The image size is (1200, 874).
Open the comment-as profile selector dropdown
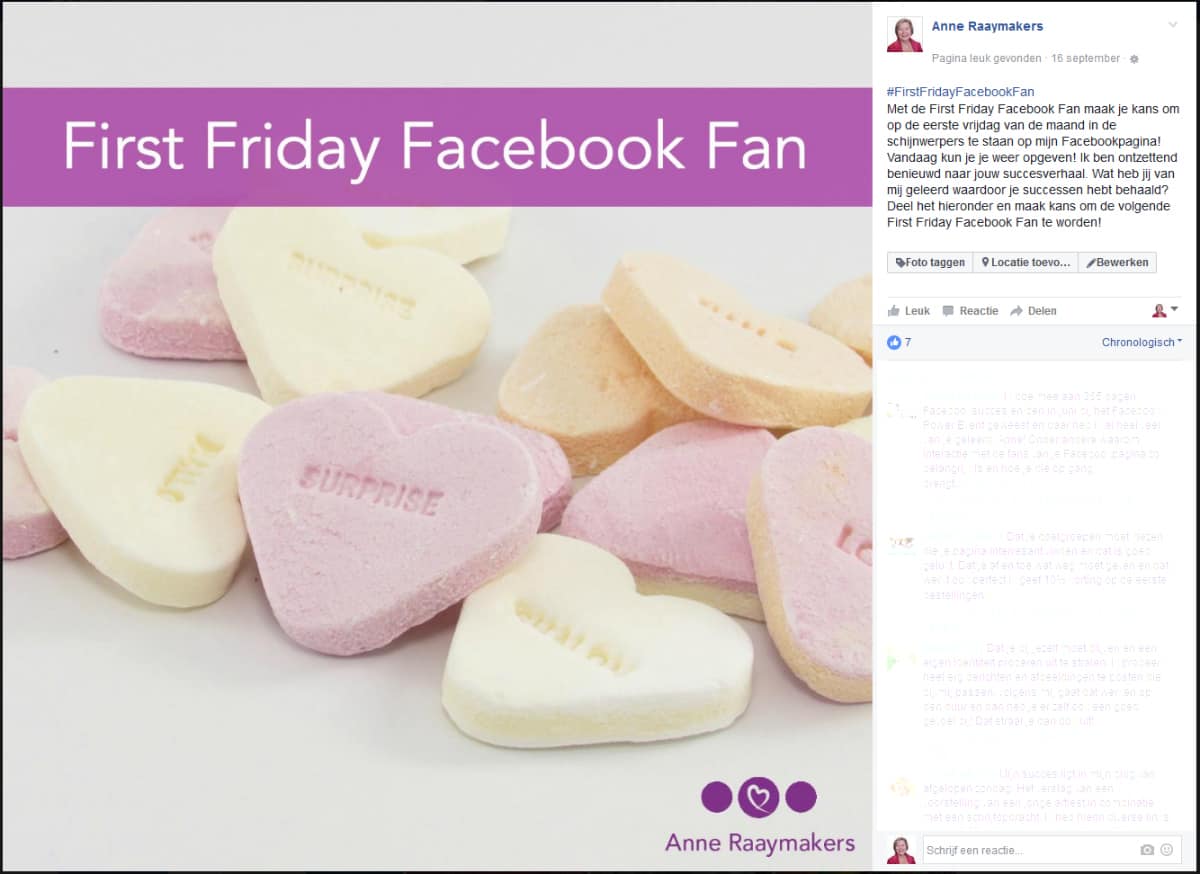[1165, 311]
